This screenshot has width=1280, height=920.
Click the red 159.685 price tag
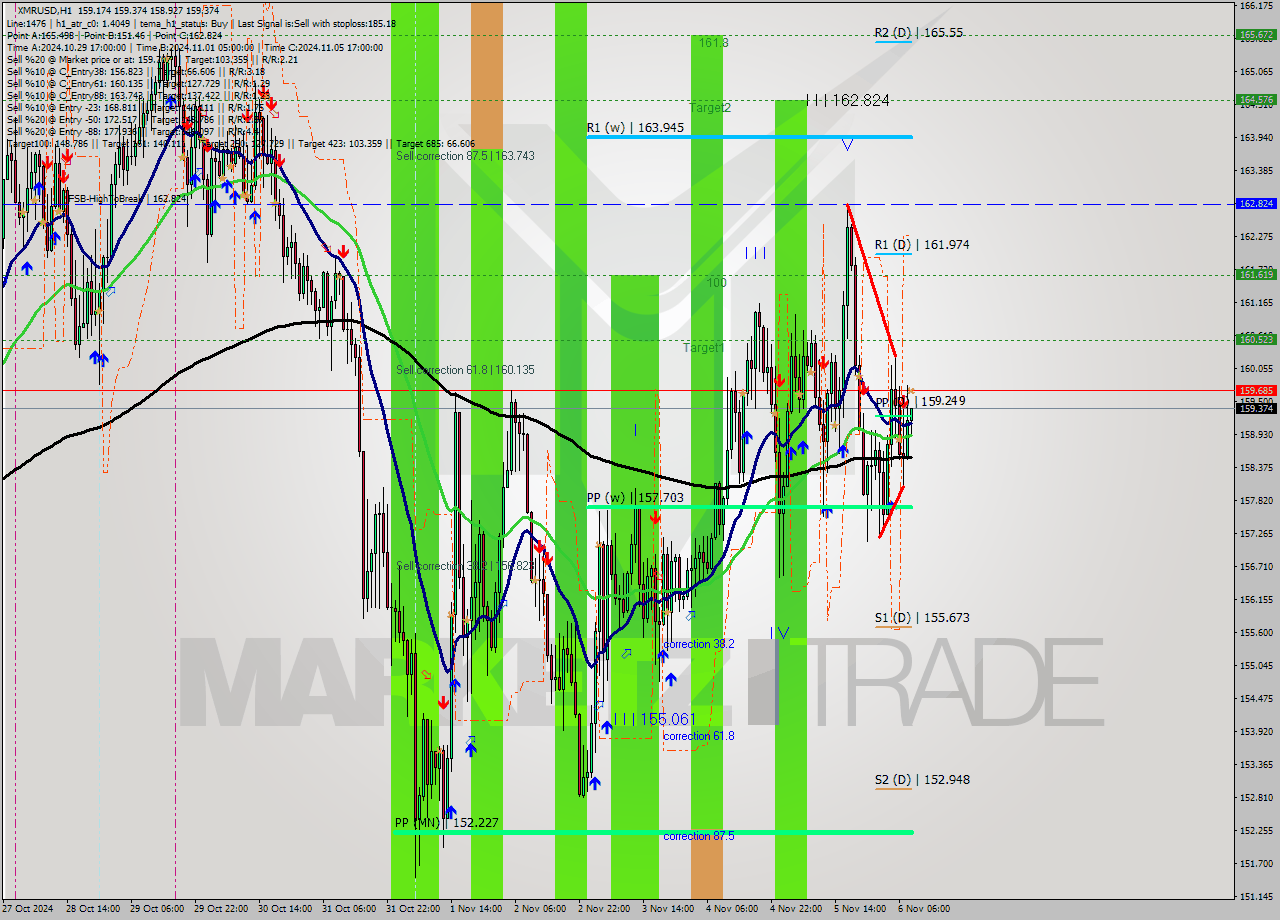pos(1256,390)
